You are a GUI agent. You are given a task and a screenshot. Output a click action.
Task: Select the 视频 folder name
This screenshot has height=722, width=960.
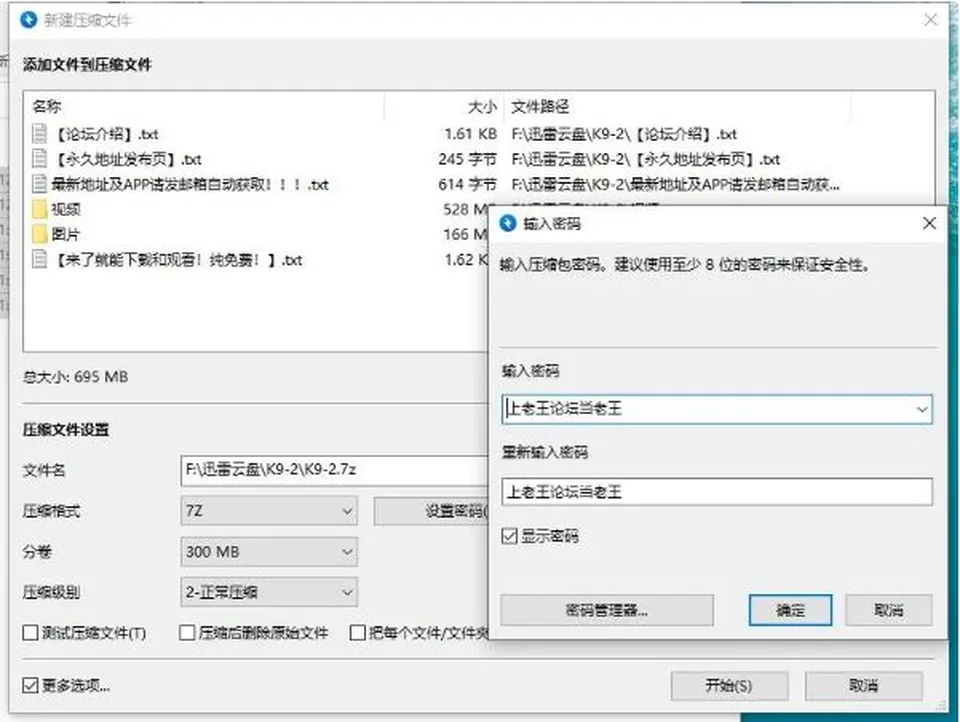[x=66, y=209]
